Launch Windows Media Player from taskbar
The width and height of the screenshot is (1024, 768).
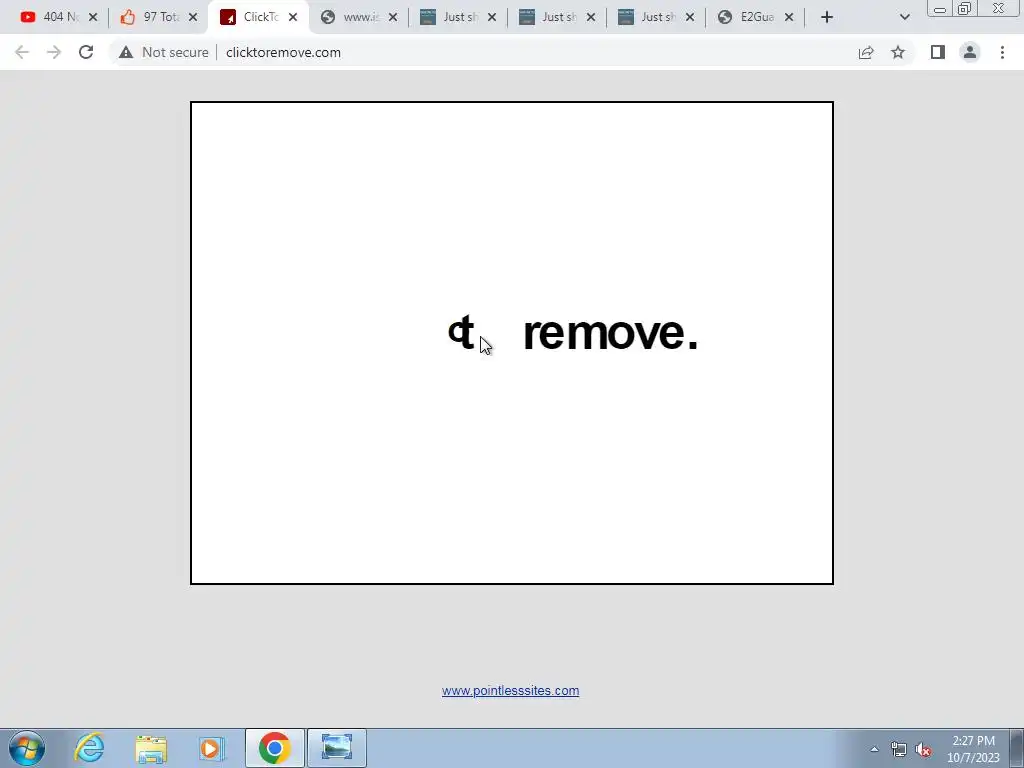211,748
